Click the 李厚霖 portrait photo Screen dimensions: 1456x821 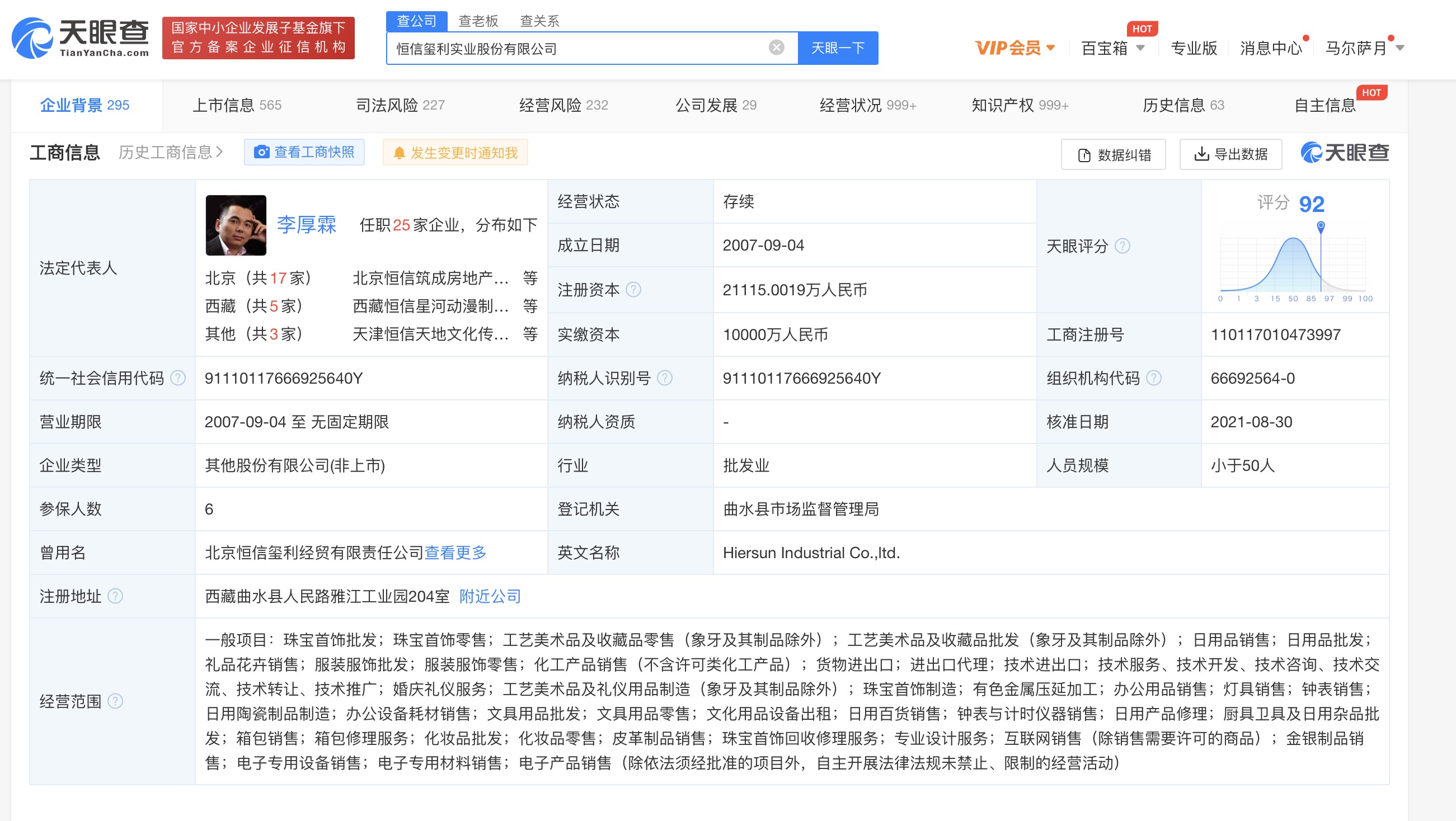pyautogui.click(x=236, y=225)
